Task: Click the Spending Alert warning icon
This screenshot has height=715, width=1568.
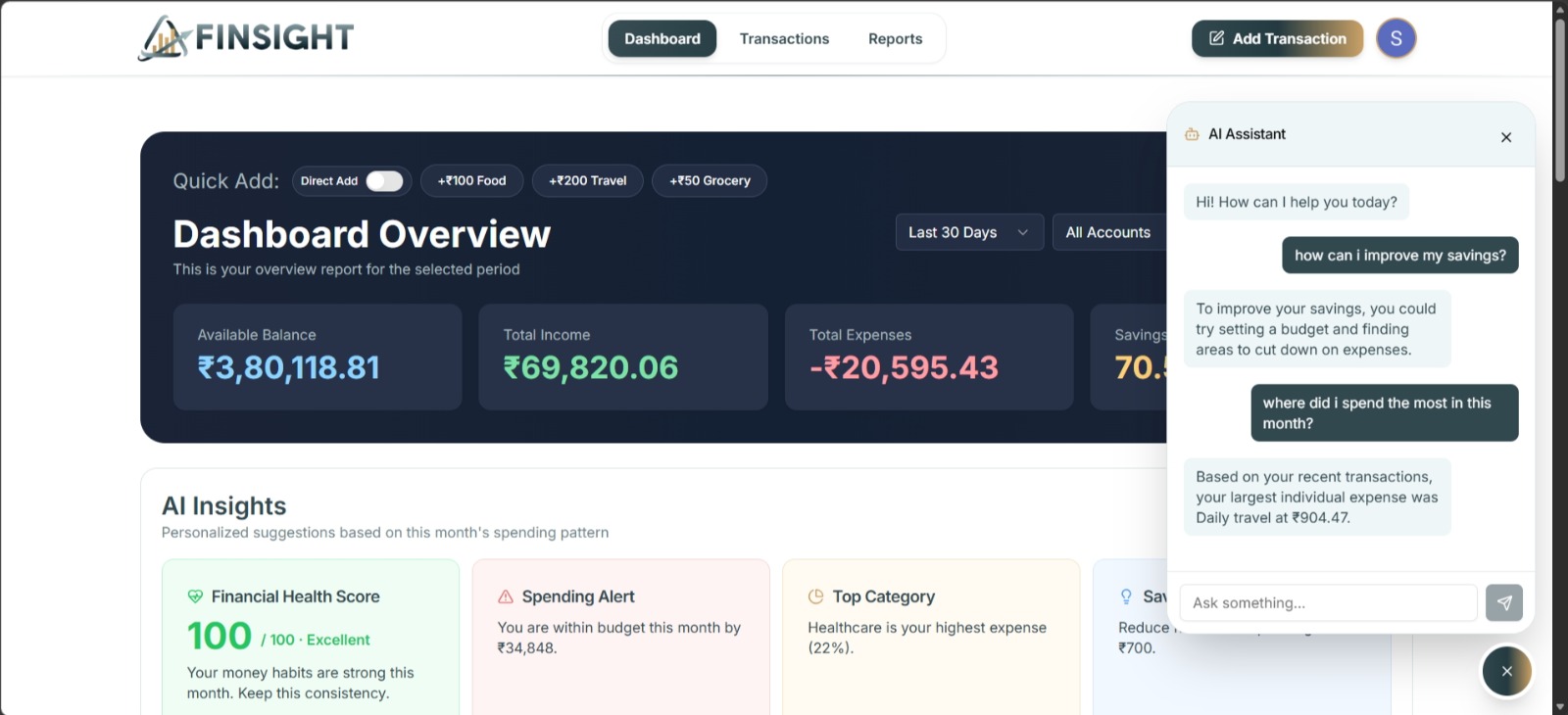Action: tap(506, 596)
